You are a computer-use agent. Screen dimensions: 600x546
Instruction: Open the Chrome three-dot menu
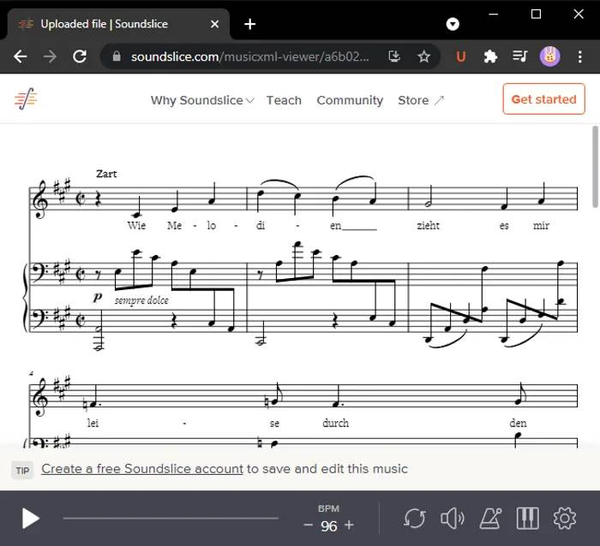(578, 57)
